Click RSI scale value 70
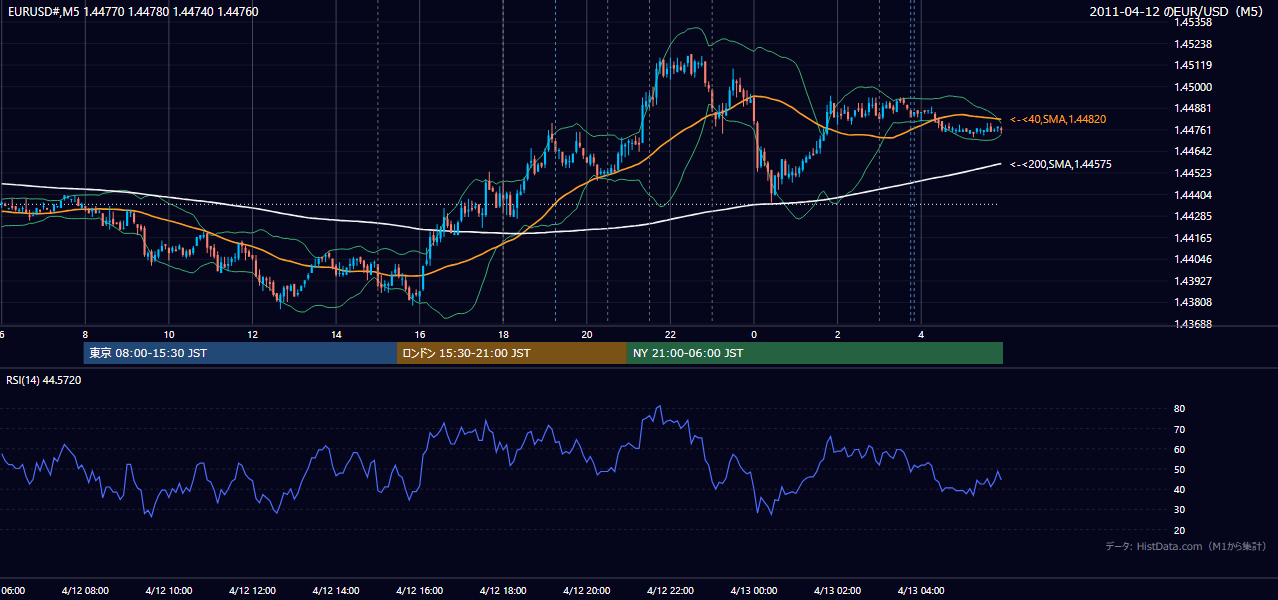Image resolution: width=1278 pixels, height=600 pixels. (1180, 430)
